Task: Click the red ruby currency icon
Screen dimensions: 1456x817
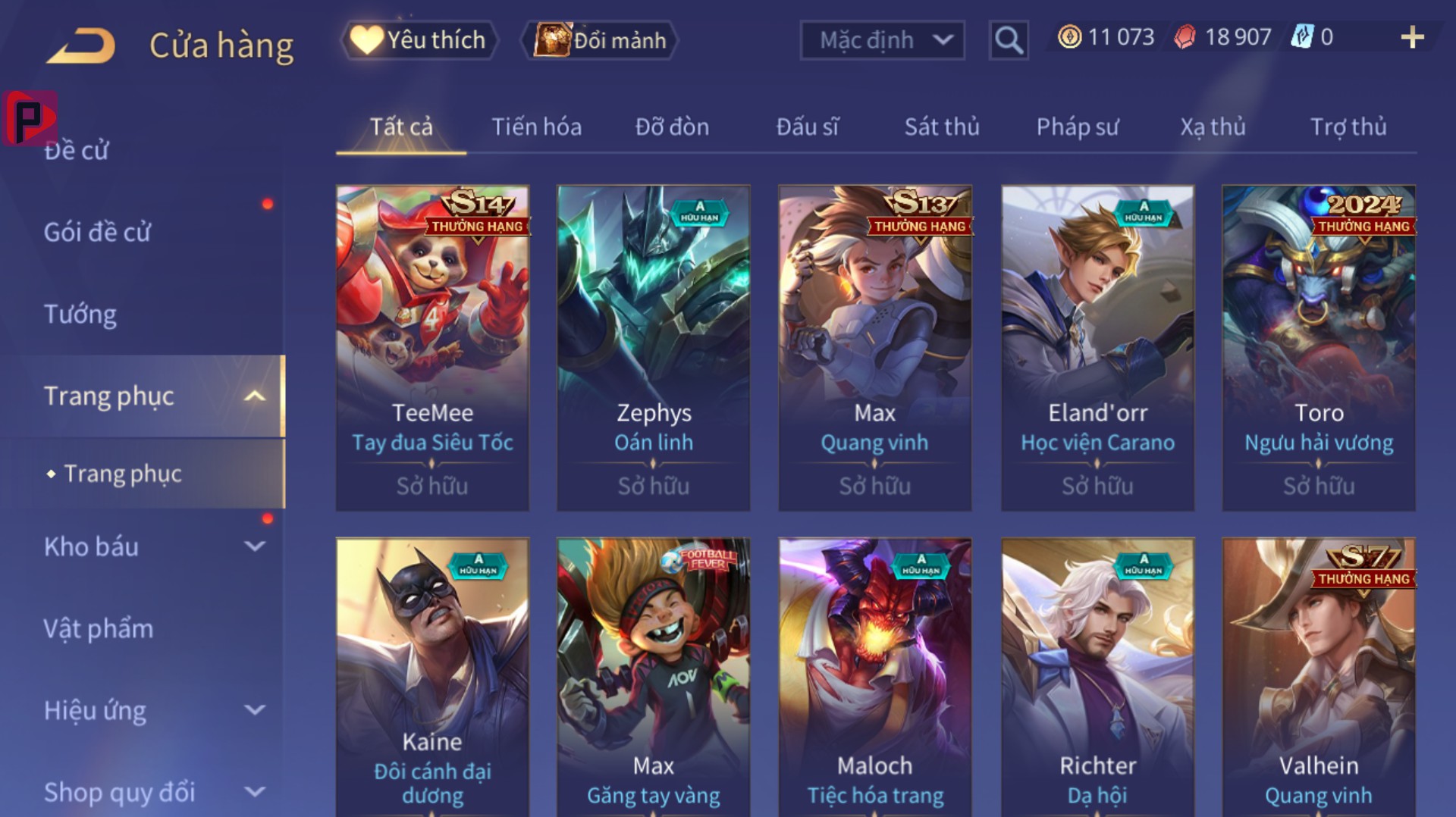Action: click(x=1185, y=37)
